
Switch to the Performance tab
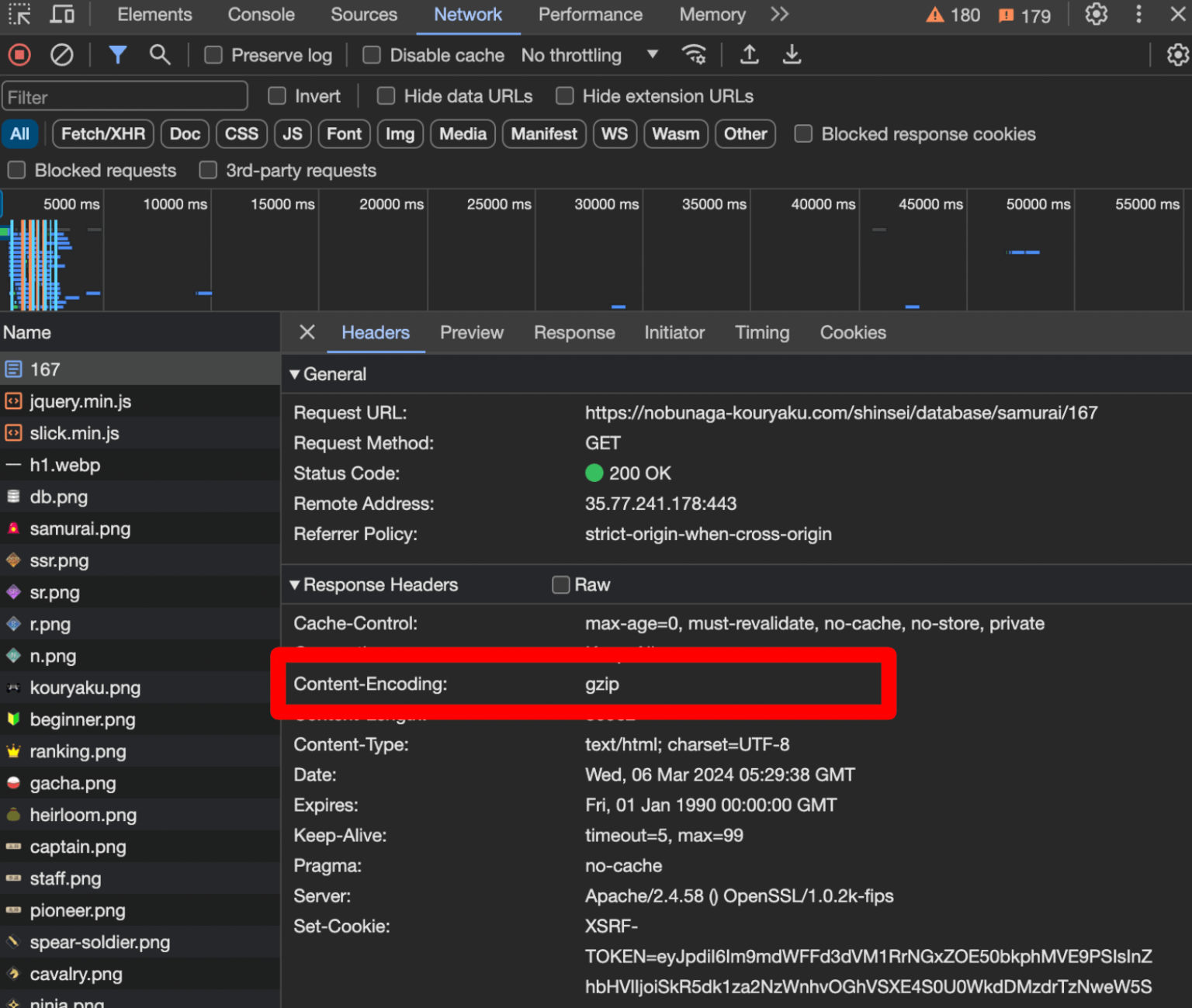591,15
